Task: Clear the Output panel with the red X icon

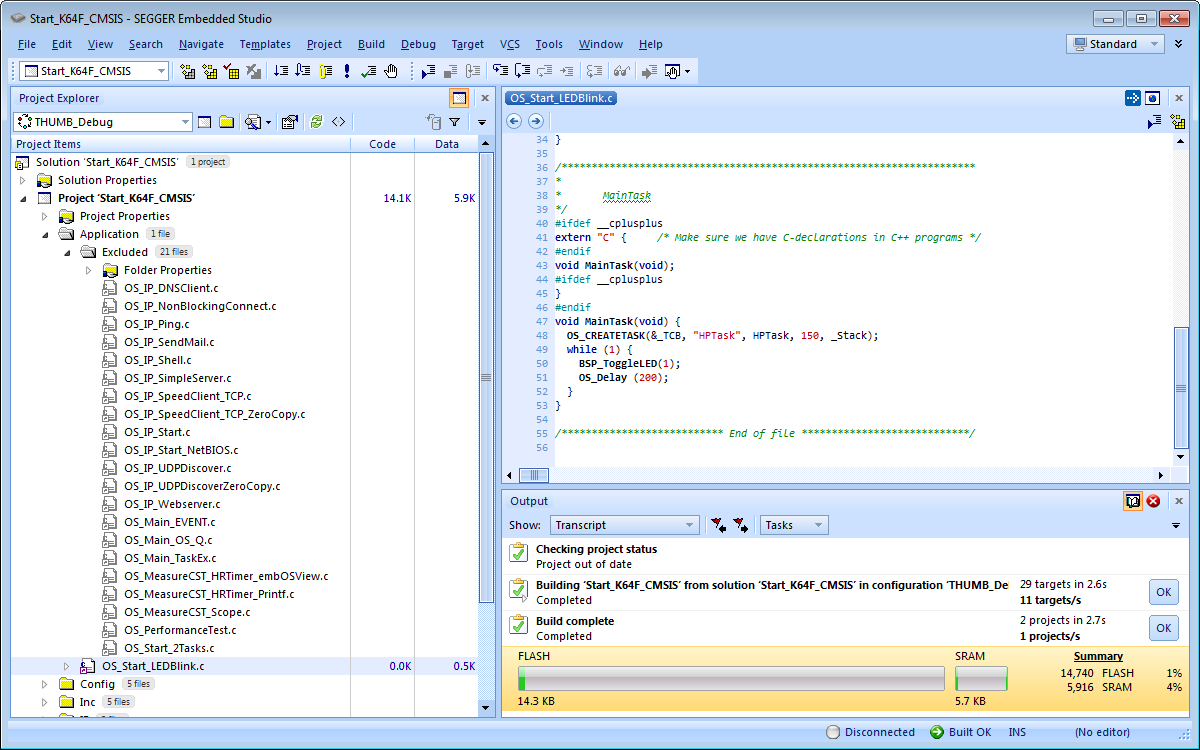Action: pos(1153,501)
